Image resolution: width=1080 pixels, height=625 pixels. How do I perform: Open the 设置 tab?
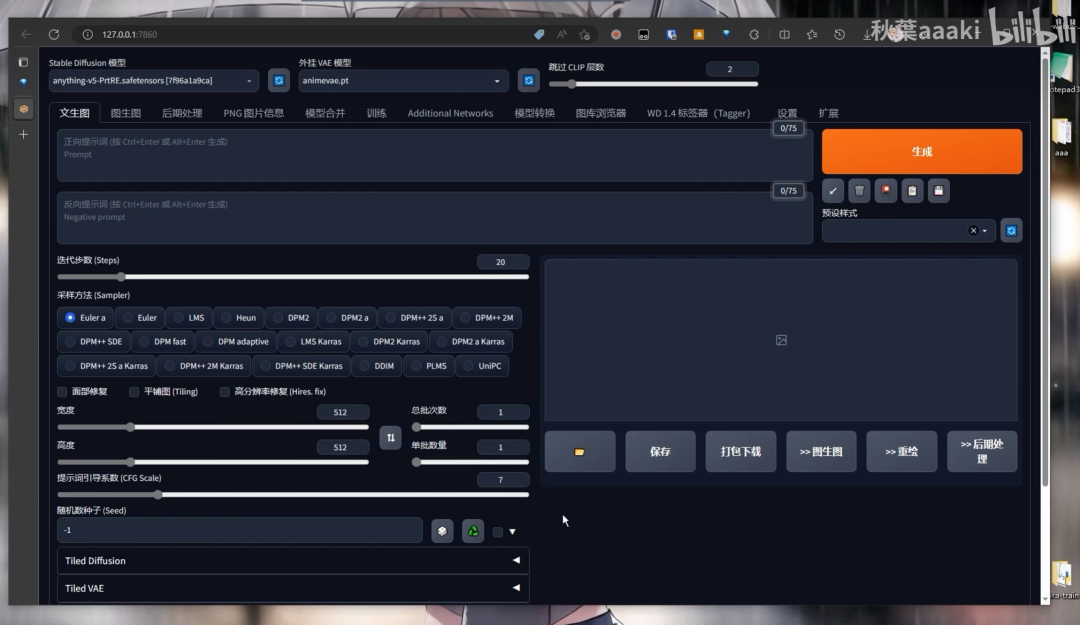pos(787,113)
